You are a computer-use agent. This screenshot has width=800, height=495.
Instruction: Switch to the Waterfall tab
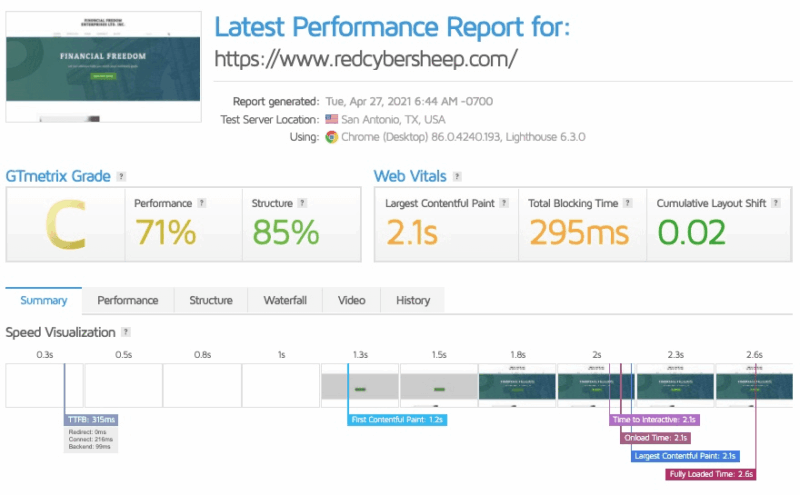pos(285,300)
